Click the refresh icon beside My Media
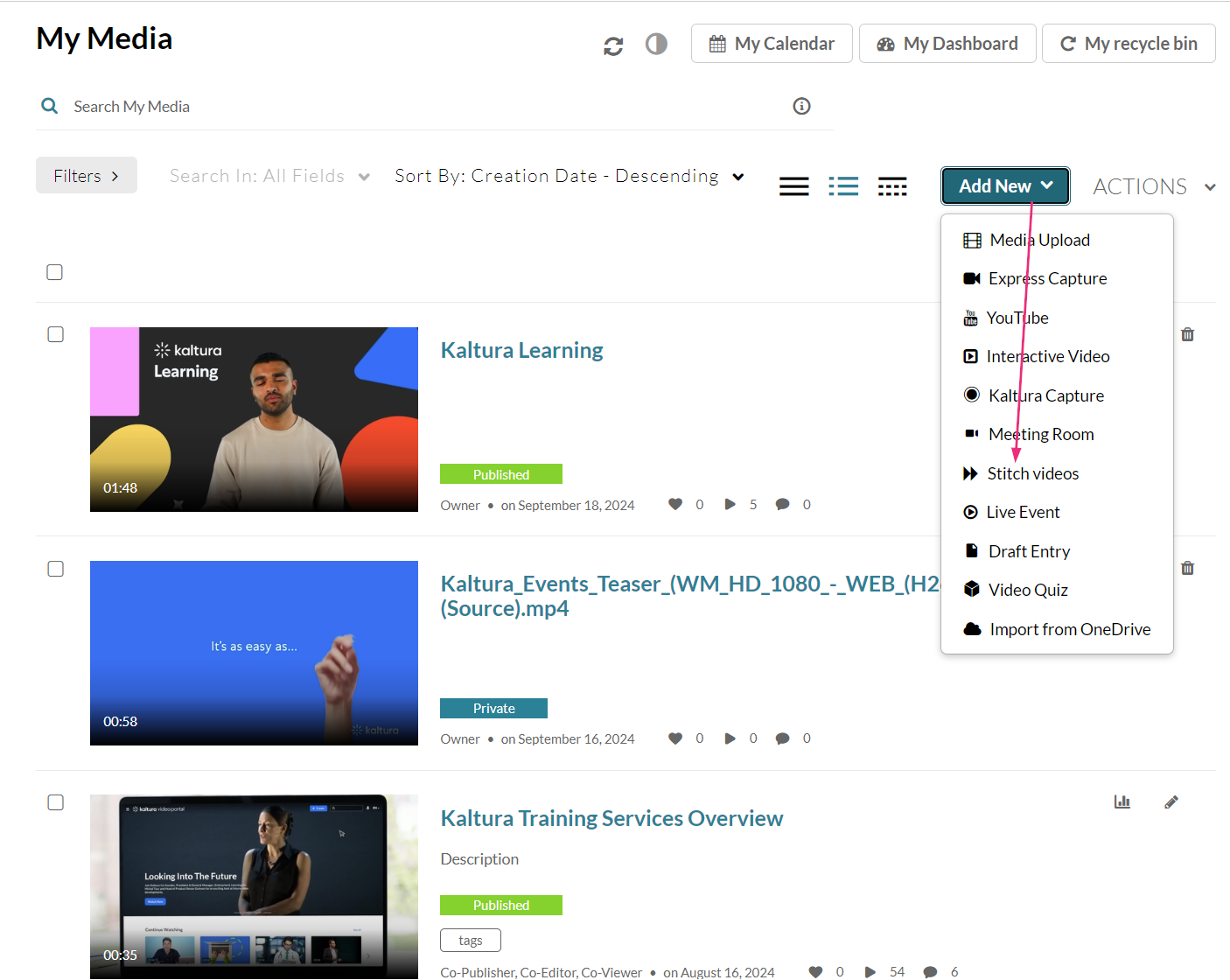This screenshot has height=980, width=1230. [x=613, y=45]
